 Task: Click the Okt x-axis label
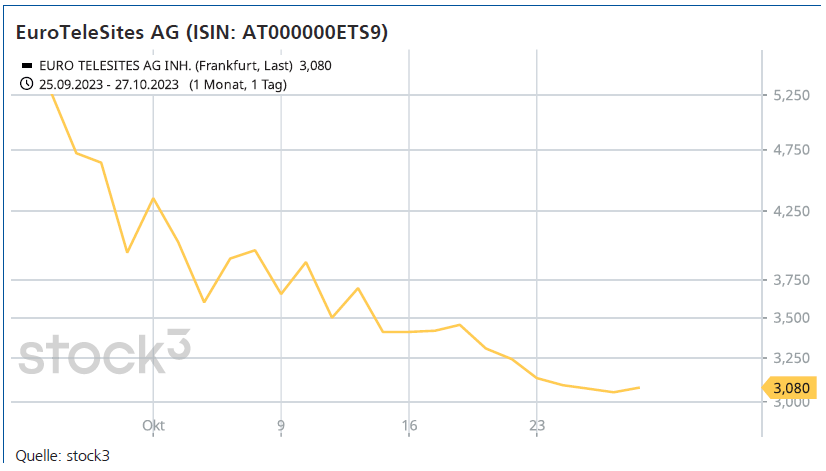153,426
